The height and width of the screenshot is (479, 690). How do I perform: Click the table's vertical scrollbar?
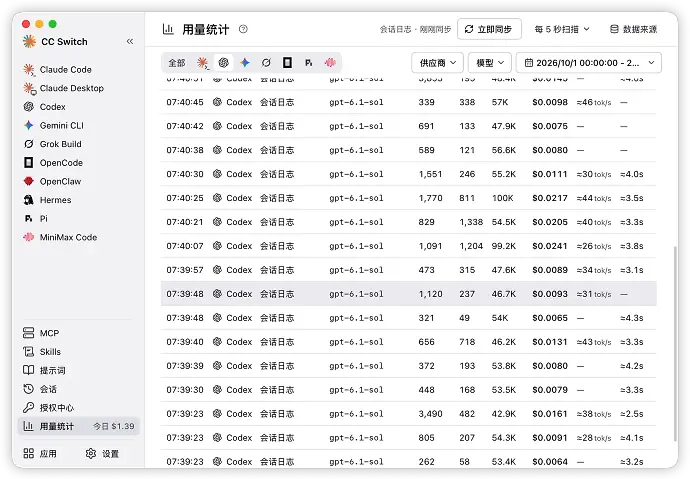click(675, 343)
